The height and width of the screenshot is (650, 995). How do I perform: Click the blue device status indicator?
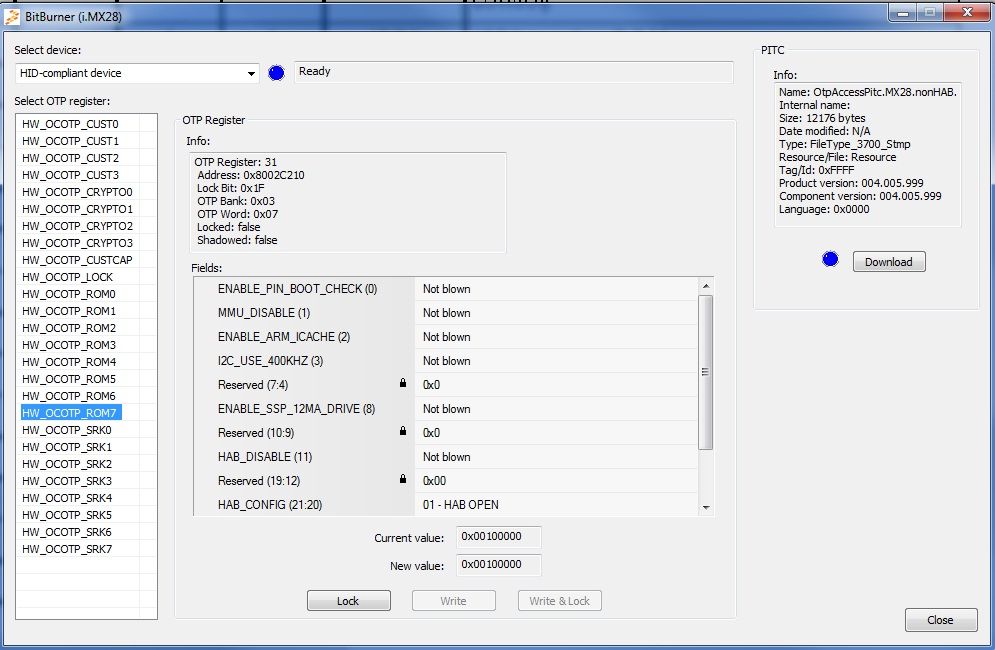point(276,73)
